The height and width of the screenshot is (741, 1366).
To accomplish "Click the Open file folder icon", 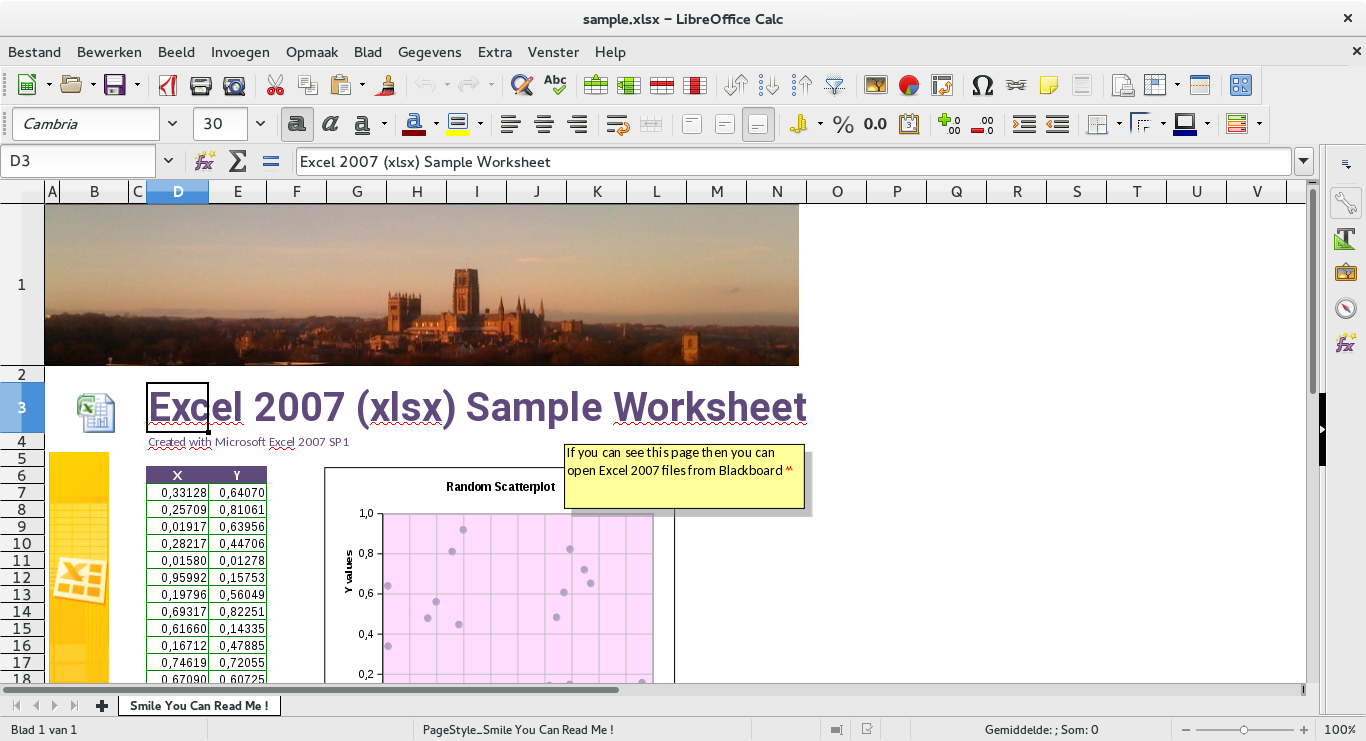I will click(70, 85).
